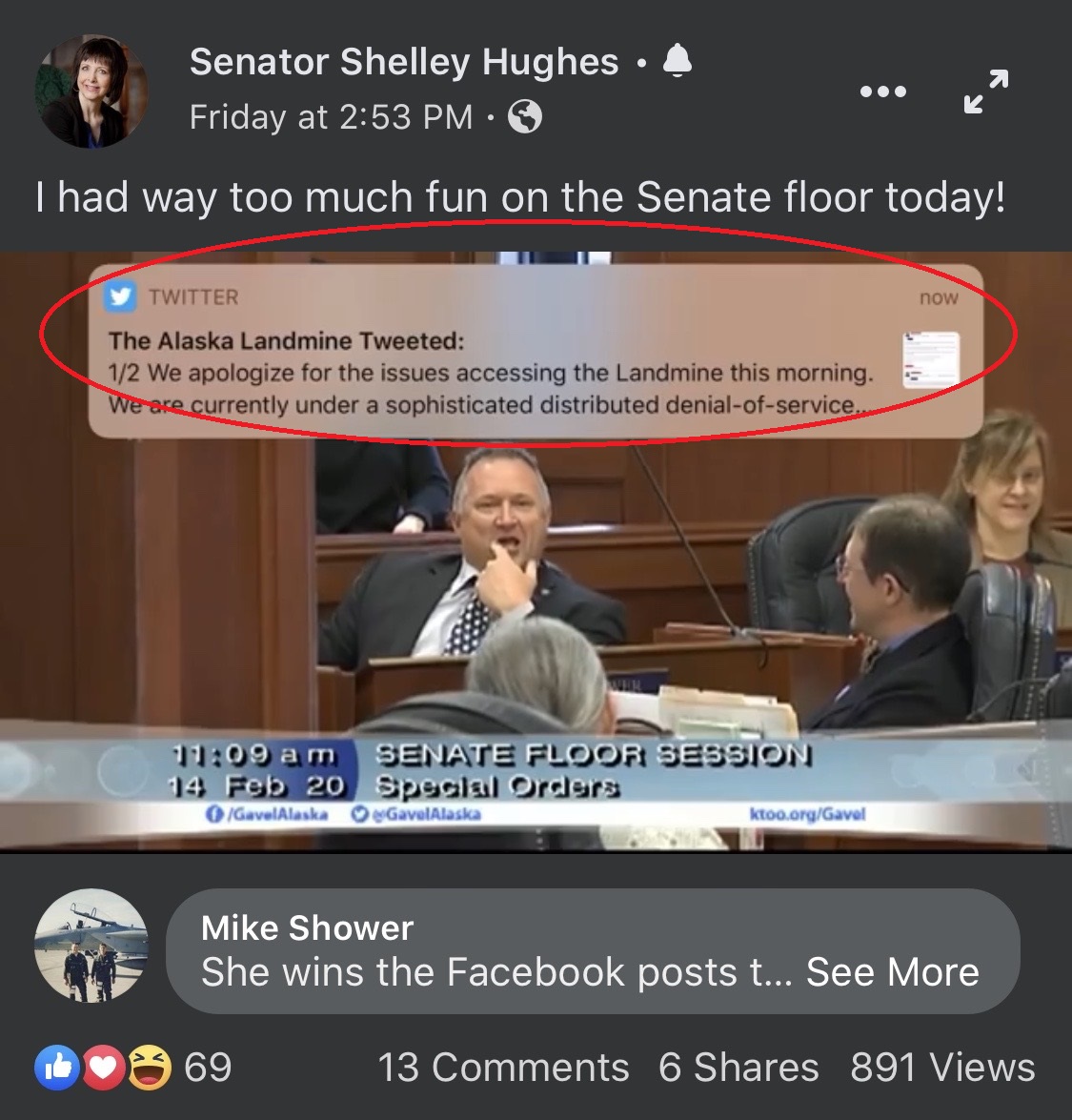View the 6 Shares list
Viewport: 1072px width, 1120px height.
click(738, 1068)
